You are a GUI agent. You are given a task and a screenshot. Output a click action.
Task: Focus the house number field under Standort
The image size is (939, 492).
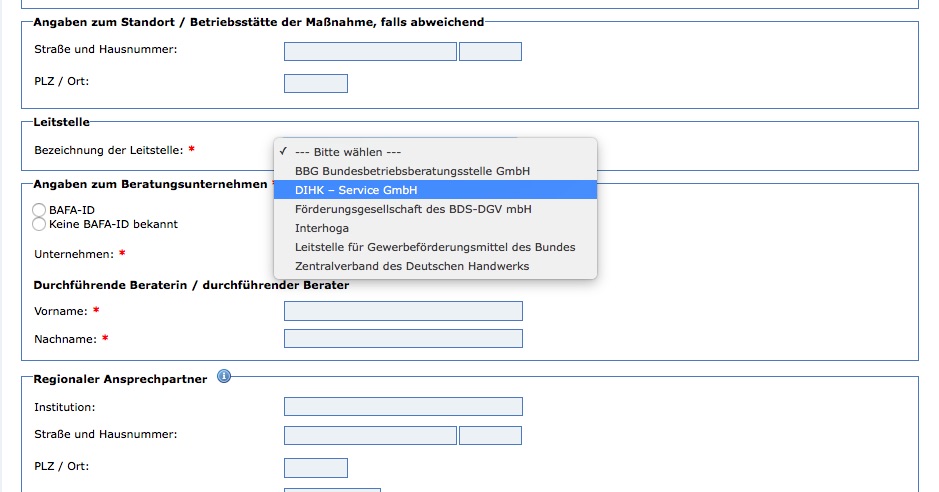click(490, 51)
